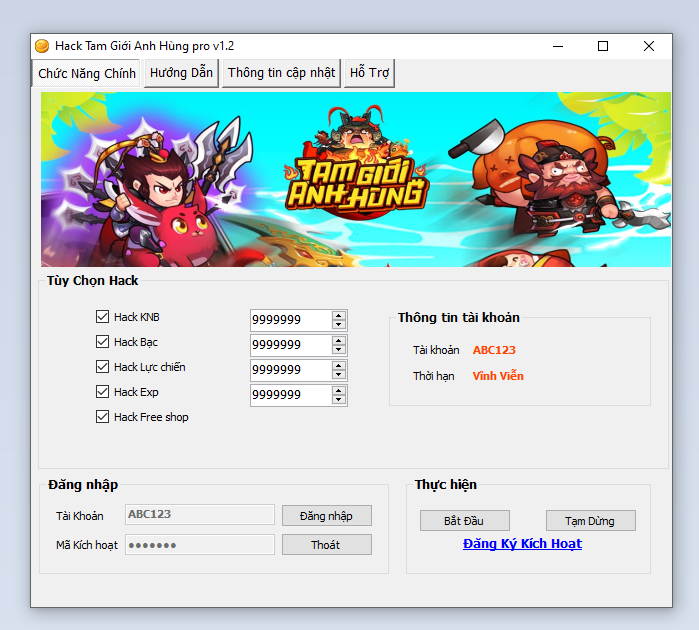Increase the Hack Exp value with up arrow
The height and width of the screenshot is (630, 699).
click(339, 390)
